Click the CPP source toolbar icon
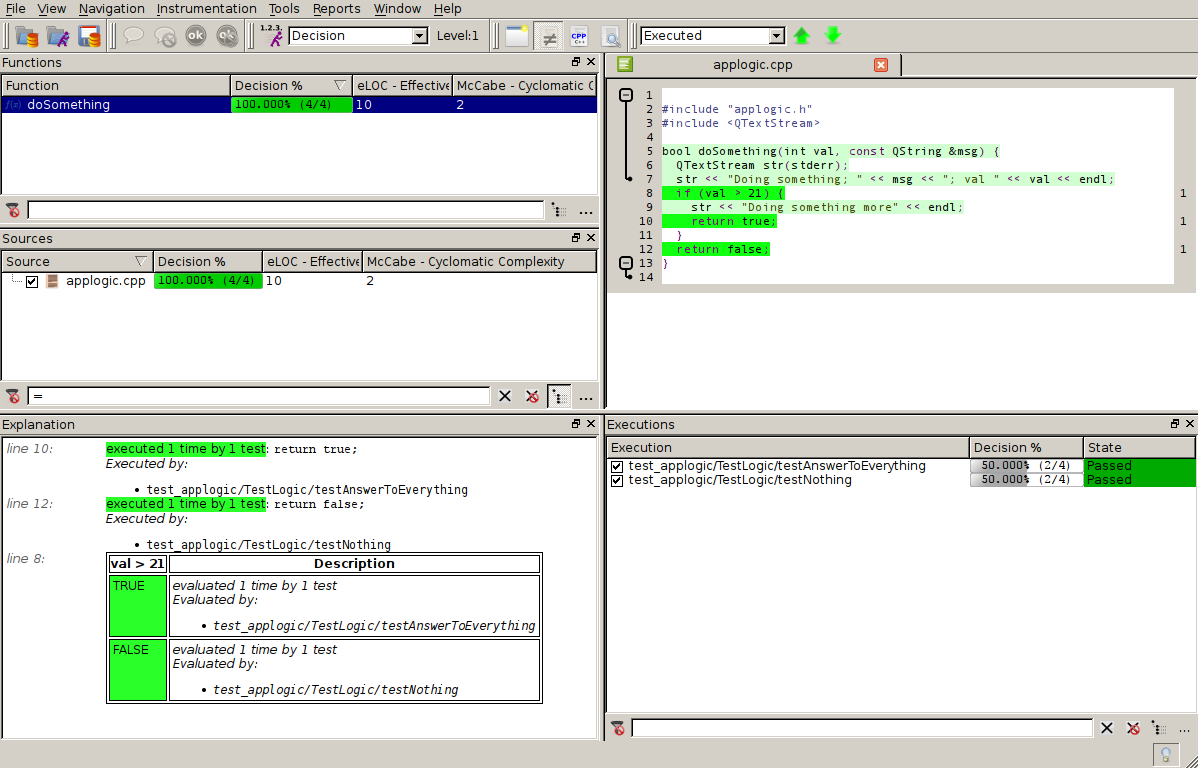 [579, 35]
